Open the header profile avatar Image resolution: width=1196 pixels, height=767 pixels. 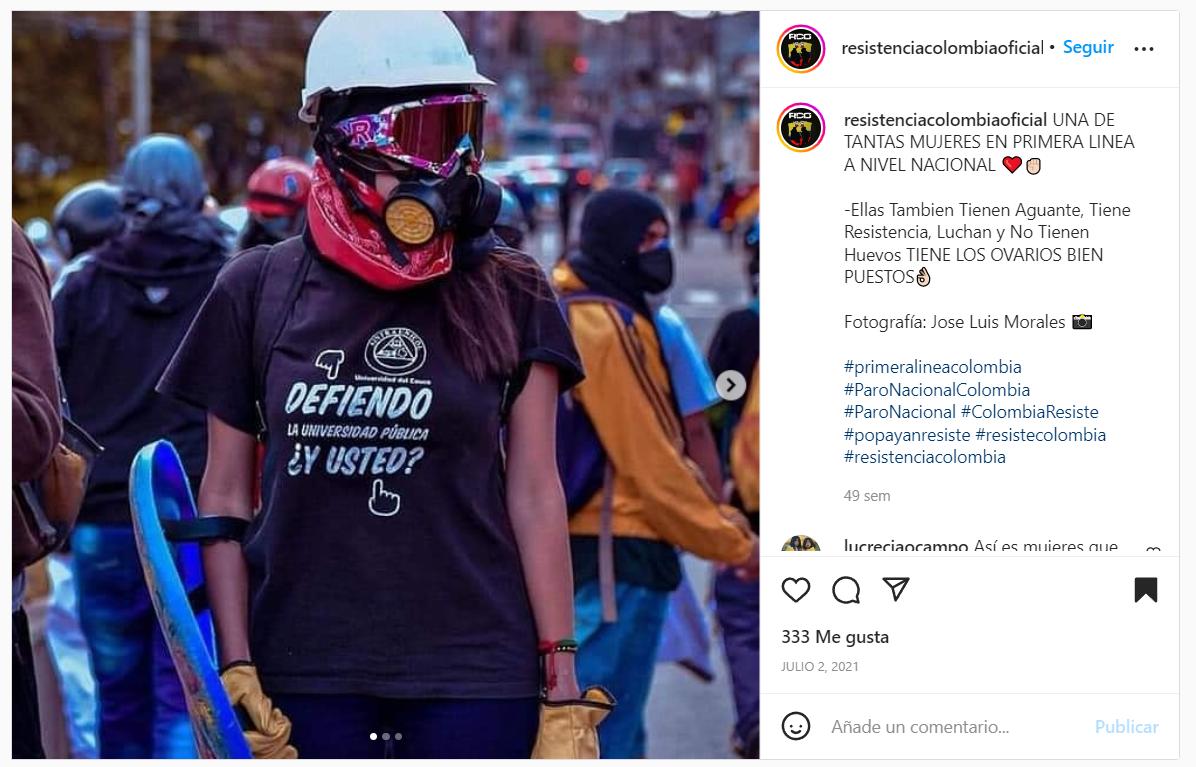click(801, 49)
